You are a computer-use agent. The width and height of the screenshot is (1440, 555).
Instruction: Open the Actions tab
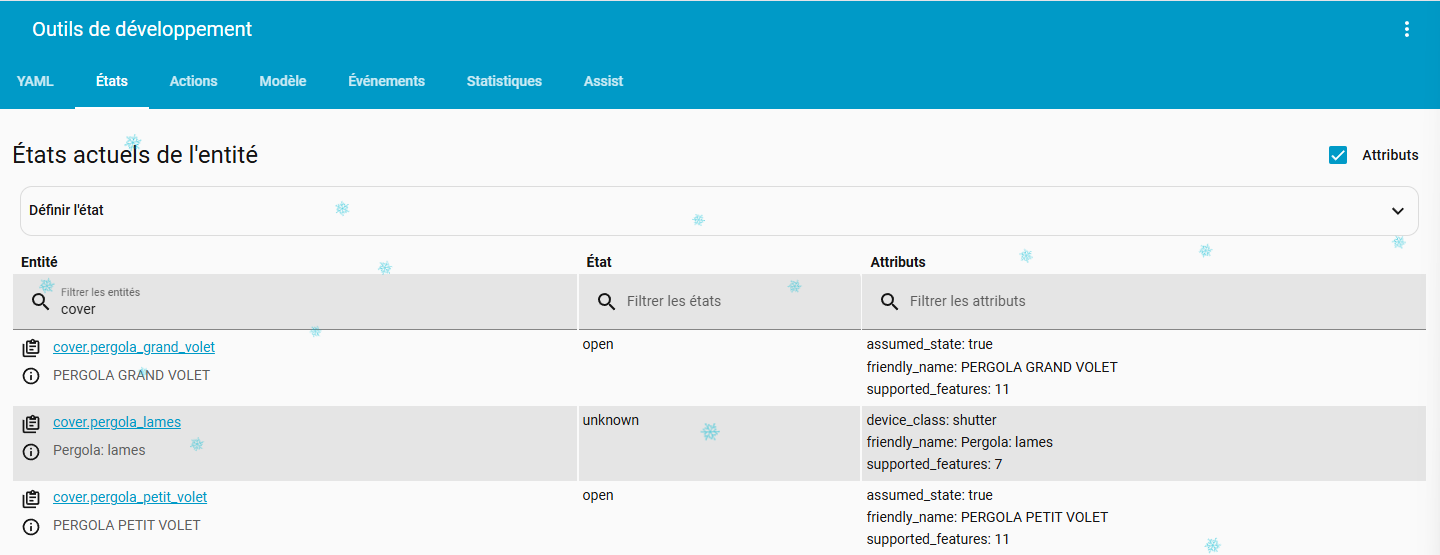click(x=193, y=81)
